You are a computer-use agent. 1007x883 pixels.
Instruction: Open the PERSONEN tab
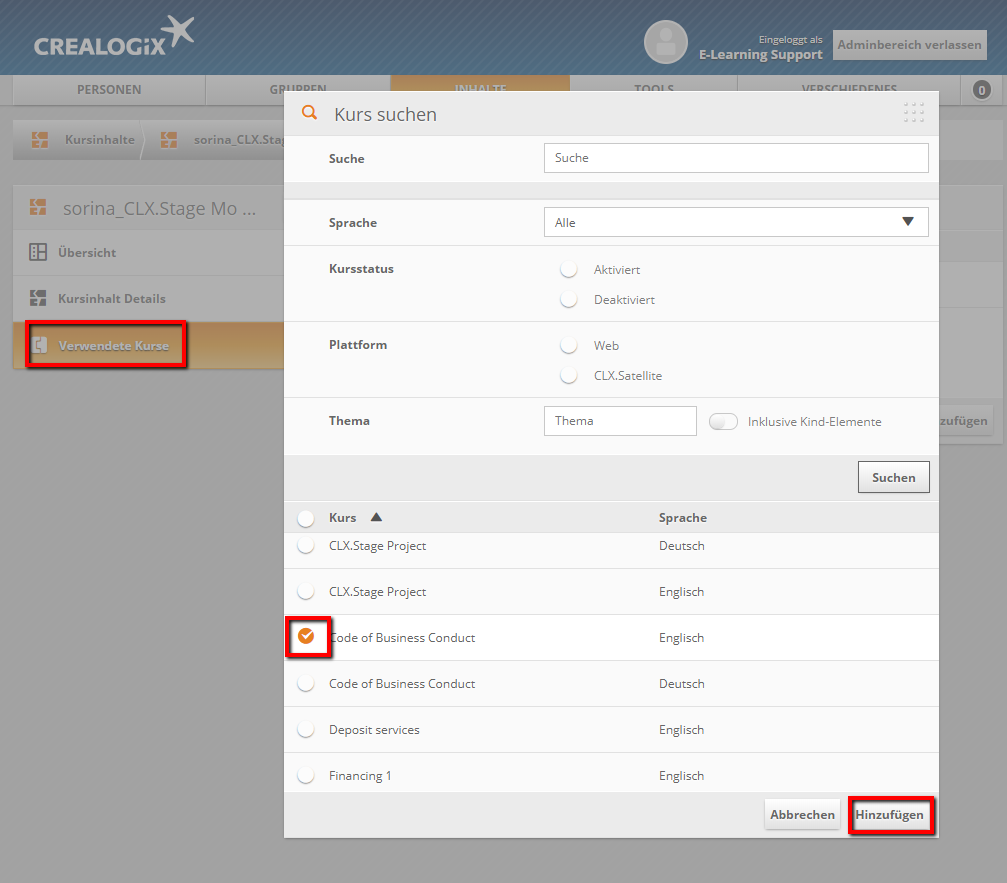point(109,90)
